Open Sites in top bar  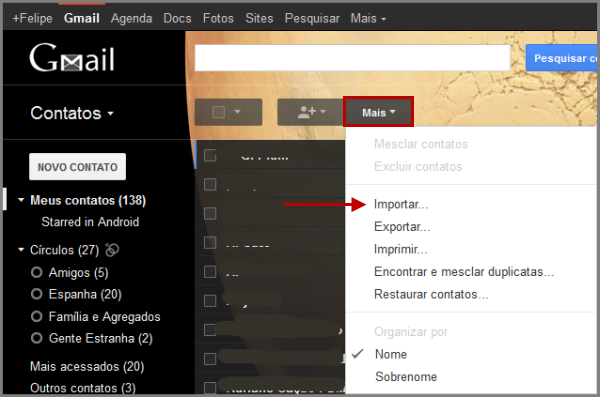point(259,18)
